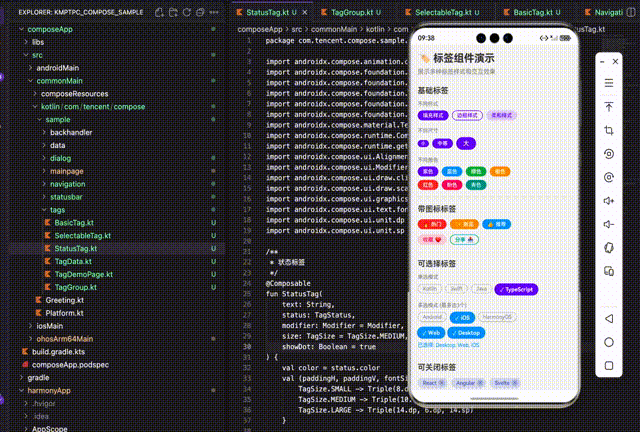
Task: Open TagDemoPage.kt in the explorer
Action: pos(84,274)
